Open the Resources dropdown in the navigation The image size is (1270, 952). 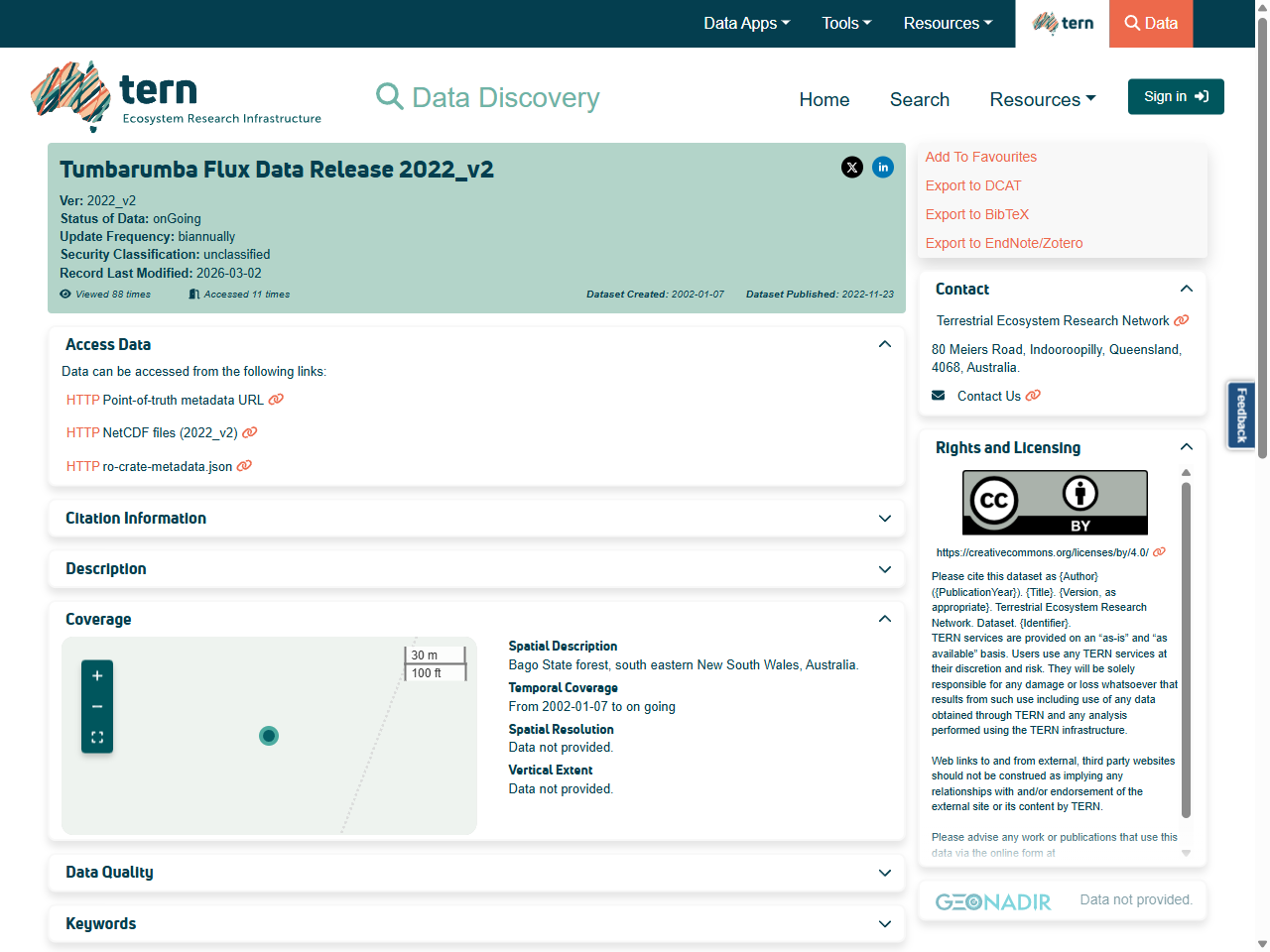click(x=1042, y=99)
